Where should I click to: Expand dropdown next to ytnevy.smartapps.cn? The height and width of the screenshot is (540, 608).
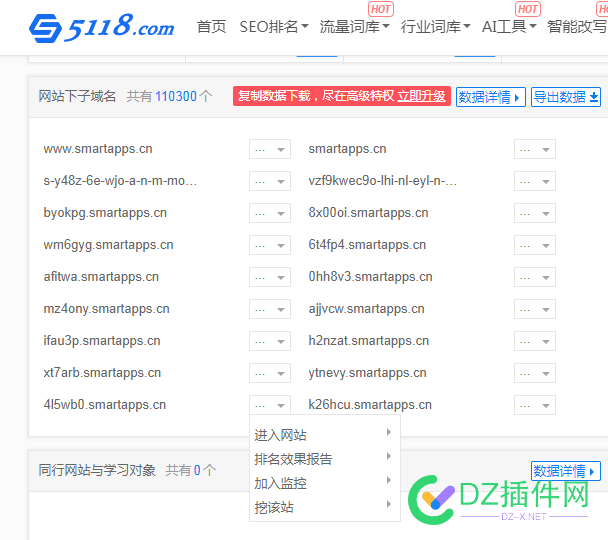535,373
